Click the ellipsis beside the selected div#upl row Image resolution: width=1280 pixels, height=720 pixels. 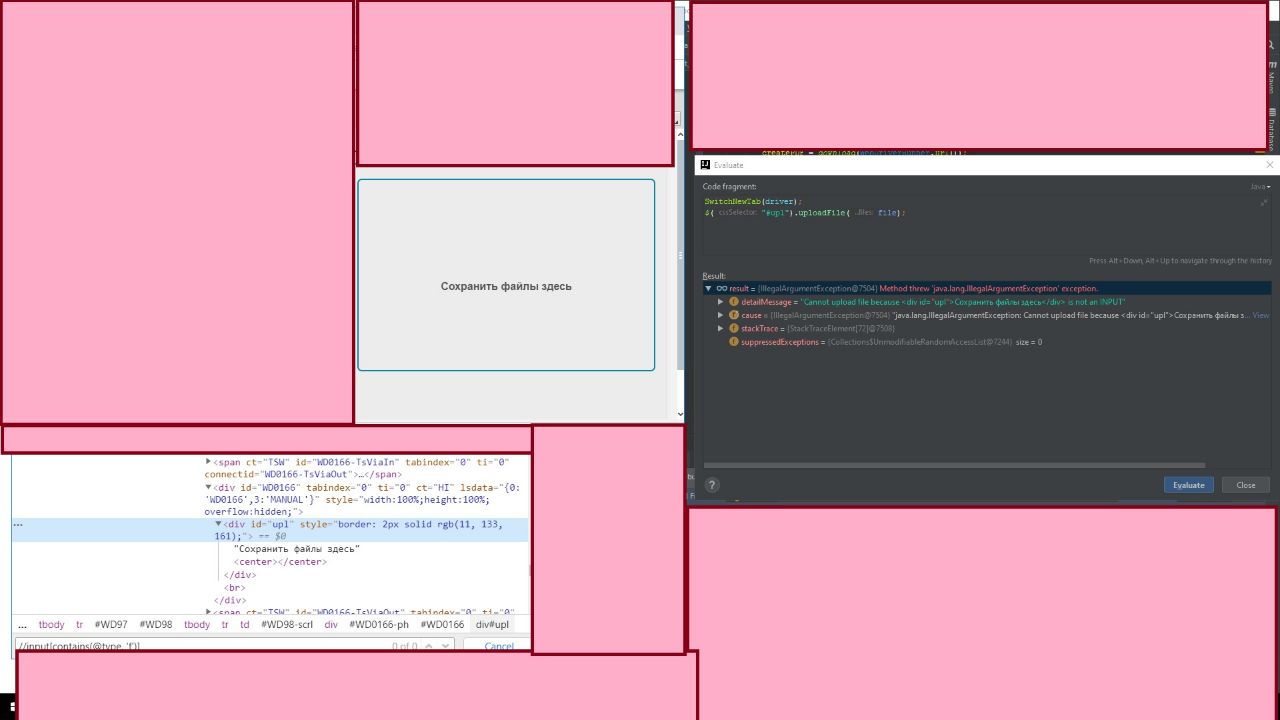17,524
